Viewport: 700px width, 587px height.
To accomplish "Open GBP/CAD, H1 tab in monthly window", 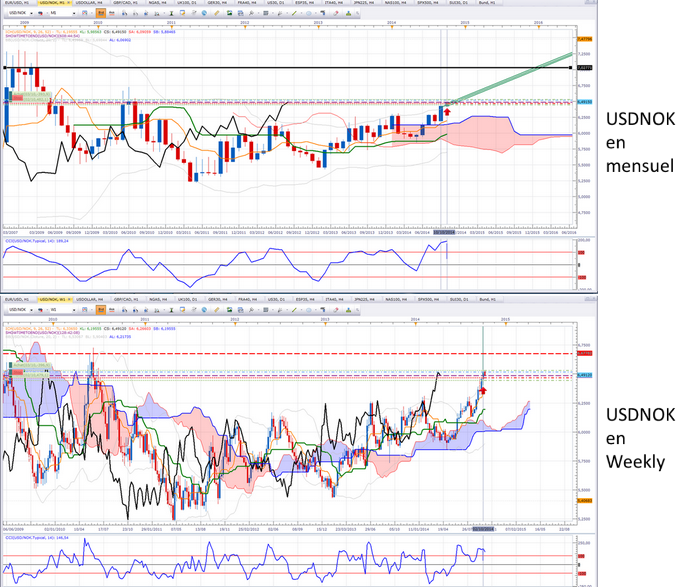I will tap(125, 3).
